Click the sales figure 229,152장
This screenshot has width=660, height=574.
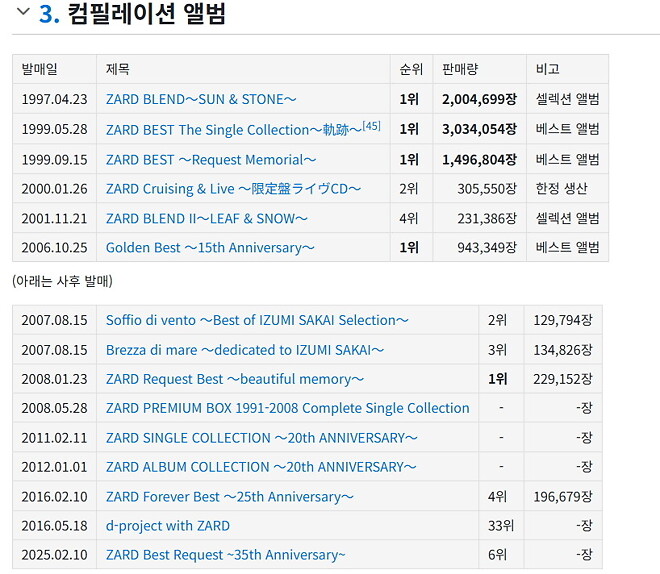coord(563,379)
